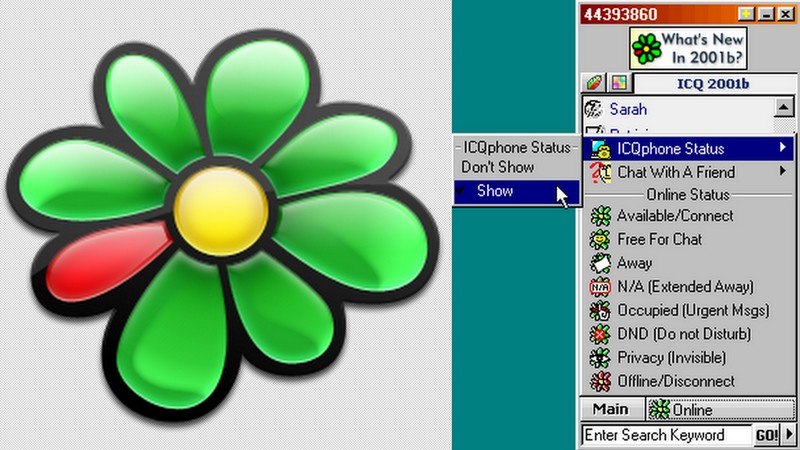Click the Offline/Disconnect red flower icon

pos(600,381)
